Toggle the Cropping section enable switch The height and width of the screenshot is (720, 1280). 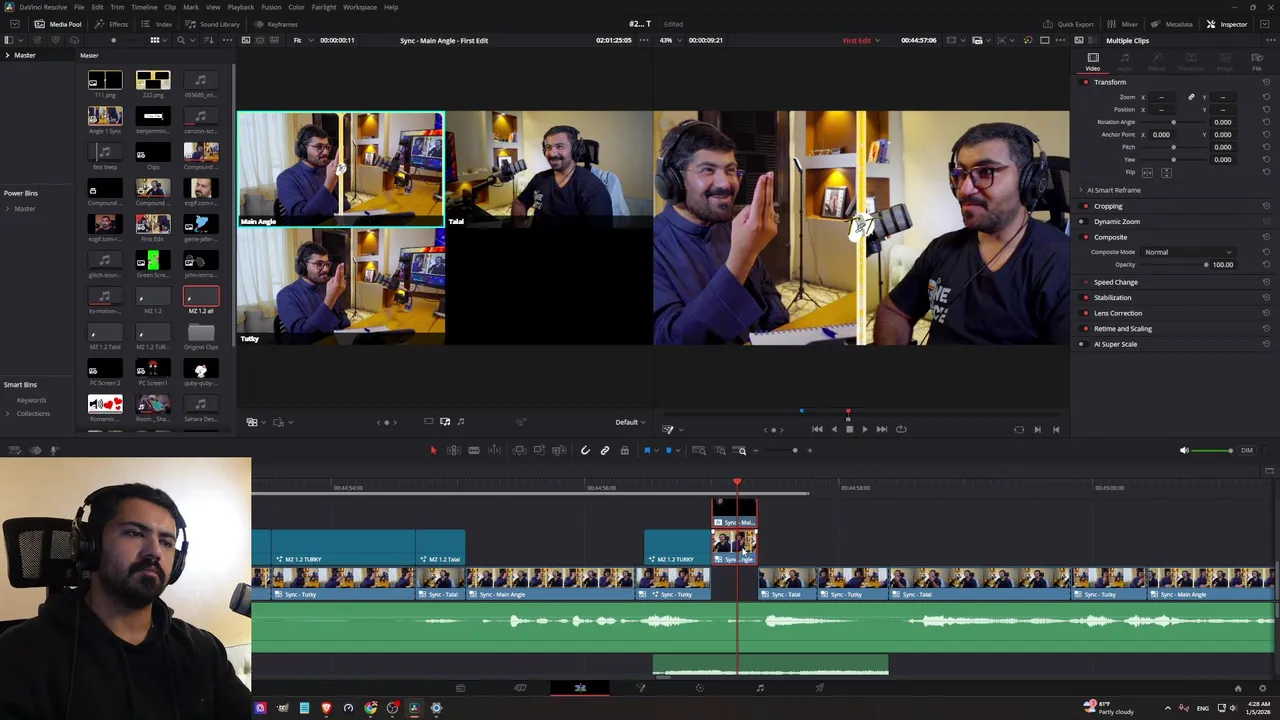1086,206
